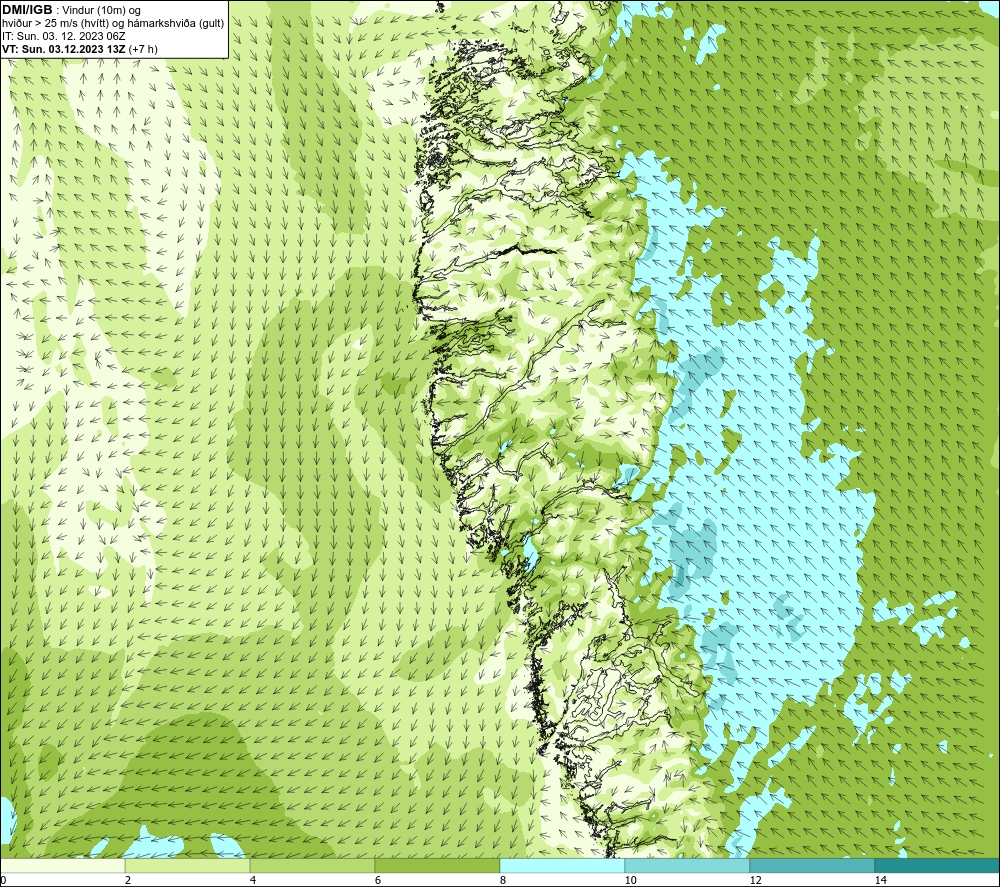The width and height of the screenshot is (1000, 887).
Task: Click the colorbar label '12'
Action: (755, 880)
